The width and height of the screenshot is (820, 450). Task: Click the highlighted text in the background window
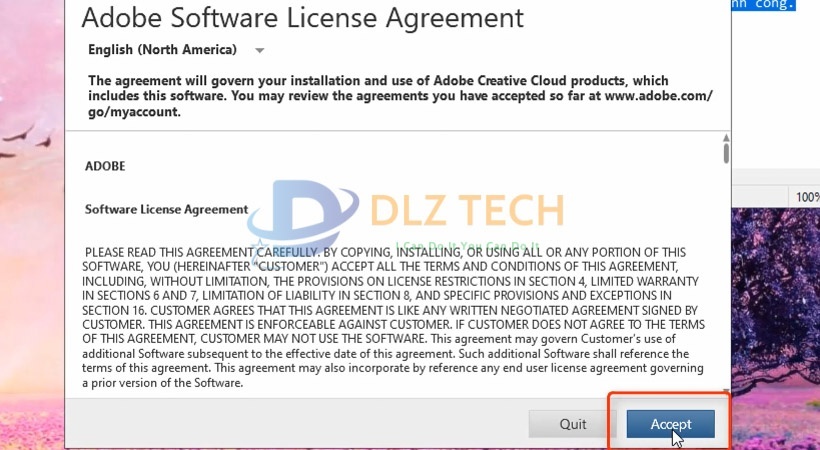pos(775,5)
